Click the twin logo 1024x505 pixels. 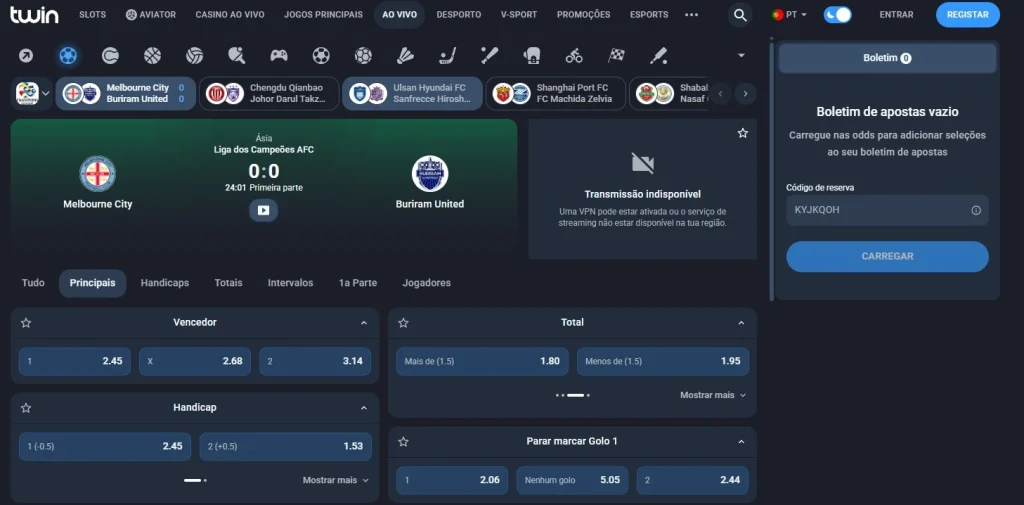coord(34,14)
